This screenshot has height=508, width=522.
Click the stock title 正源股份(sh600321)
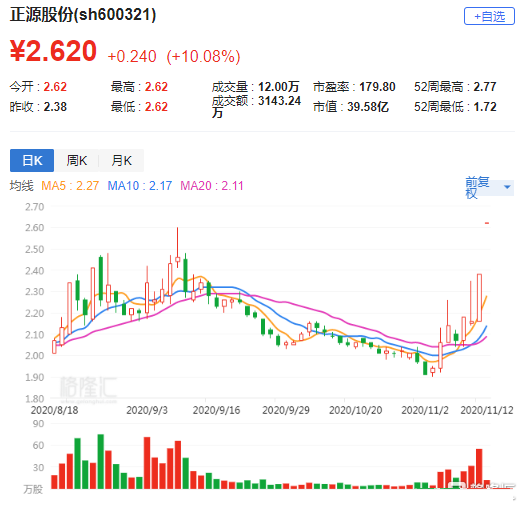click(x=83, y=15)
